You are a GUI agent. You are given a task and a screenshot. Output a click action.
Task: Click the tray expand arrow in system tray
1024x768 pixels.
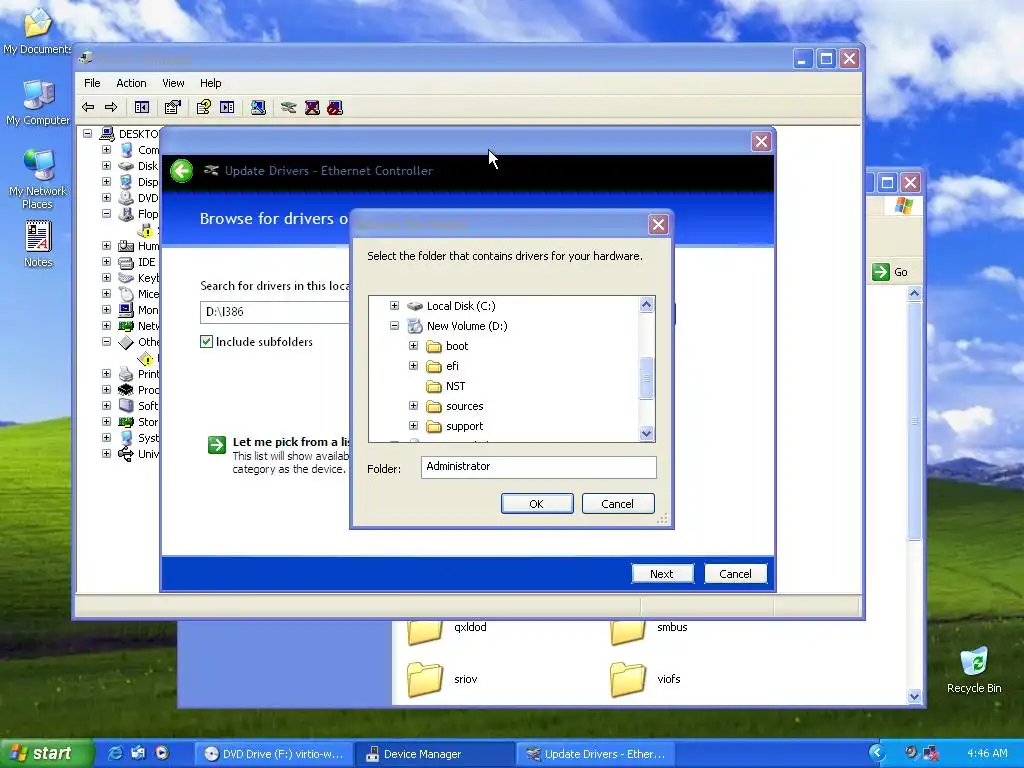[x=877, y=753]
